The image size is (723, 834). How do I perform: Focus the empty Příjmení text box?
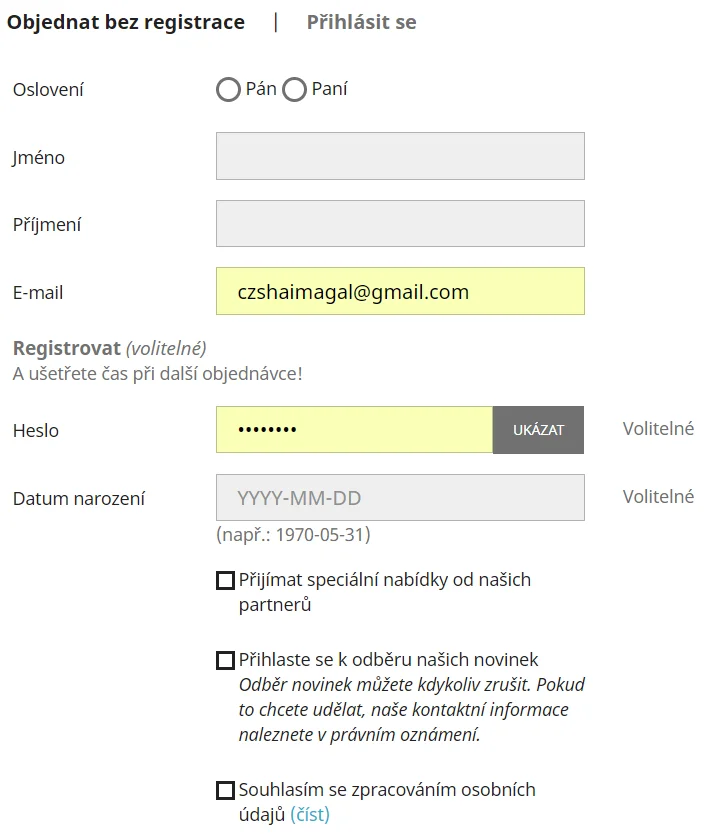pyautogui.click(x=400, y=223)
